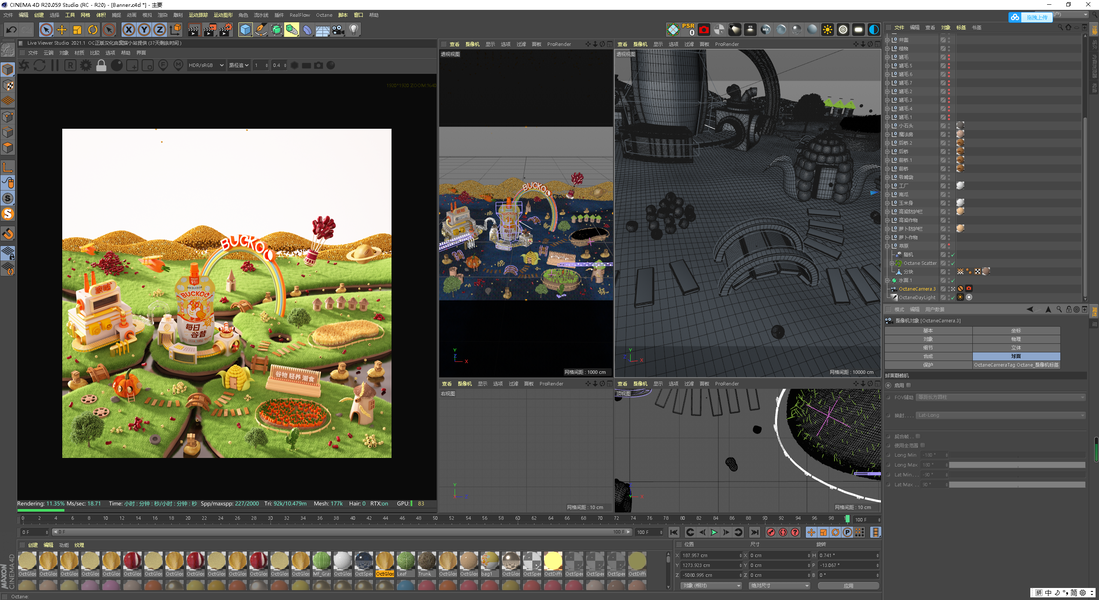Open the FOV mode dropdown in camera attributes
Screen dimensions: 1099x600
1001,397
